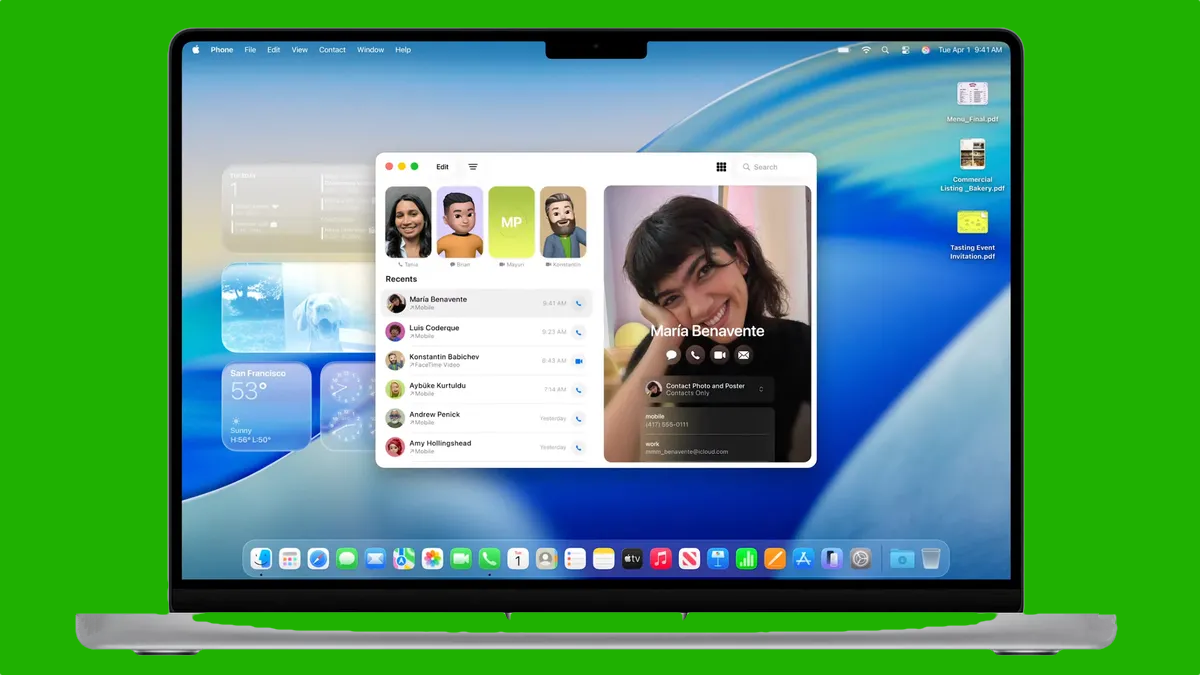
Task: Click the Wi-Fi icon in menu bar
Action: [x=865, y=49]
